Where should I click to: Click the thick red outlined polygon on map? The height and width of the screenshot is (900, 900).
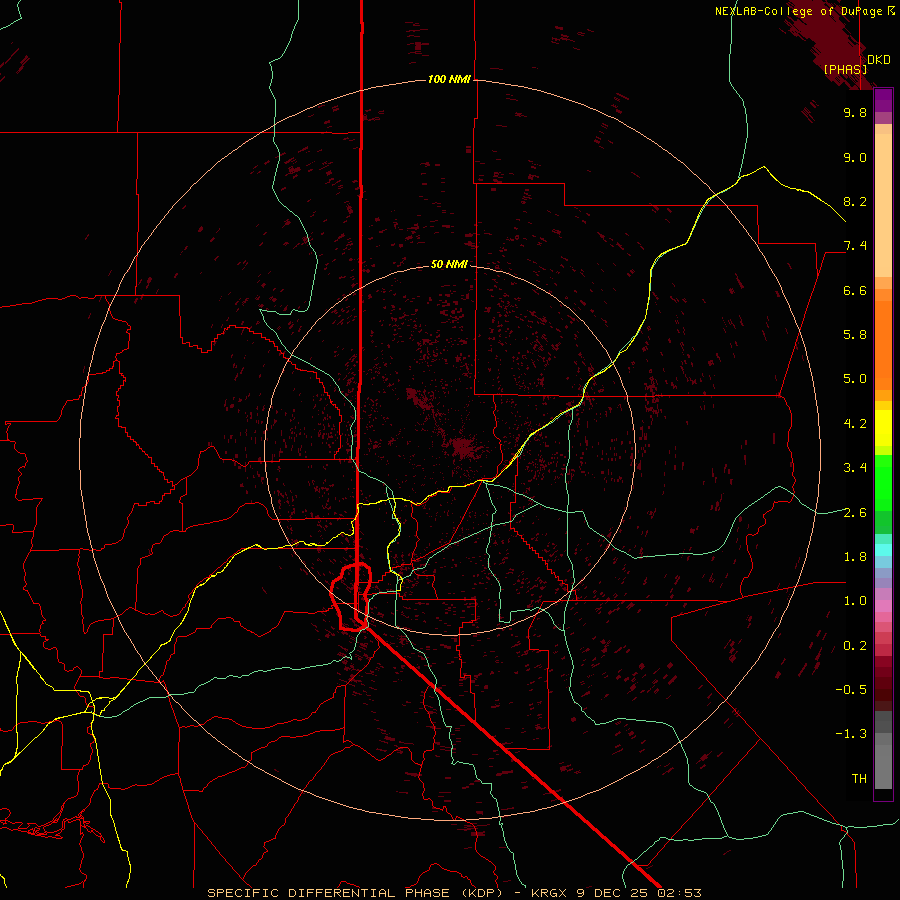tap(351, 597)
